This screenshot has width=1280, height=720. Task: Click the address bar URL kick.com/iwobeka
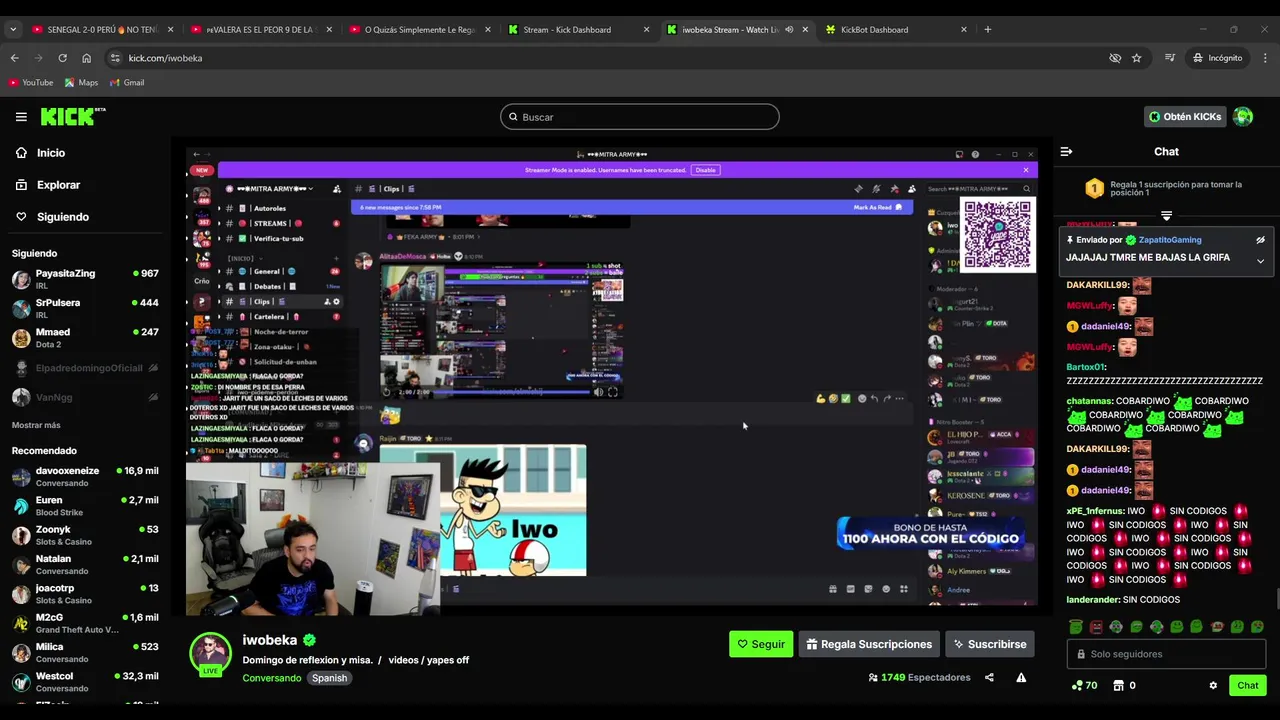coord(165,58)
